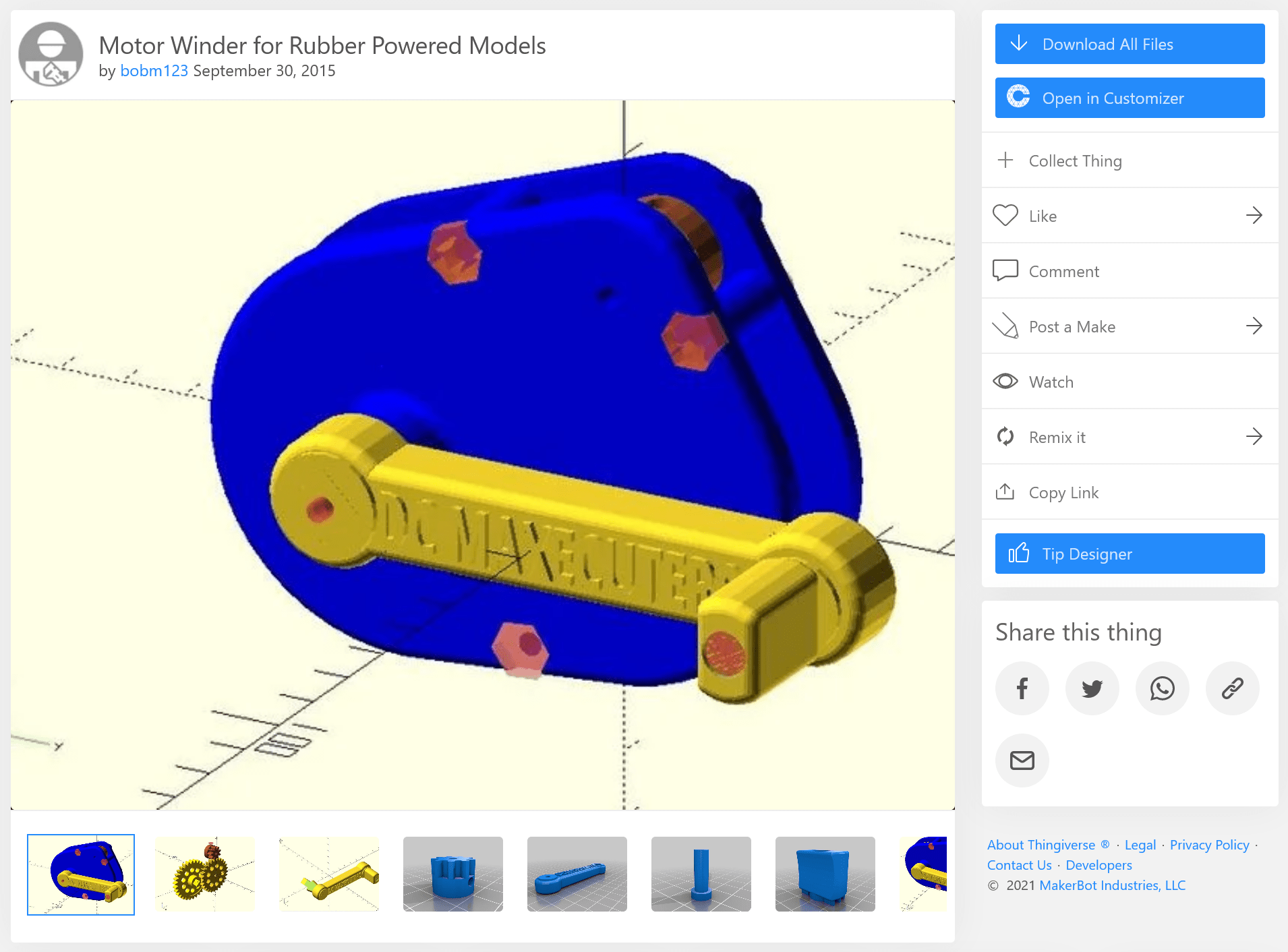Choose the Post a Make entry
Screen dimensions: 1288x952
coord(1130,326)
